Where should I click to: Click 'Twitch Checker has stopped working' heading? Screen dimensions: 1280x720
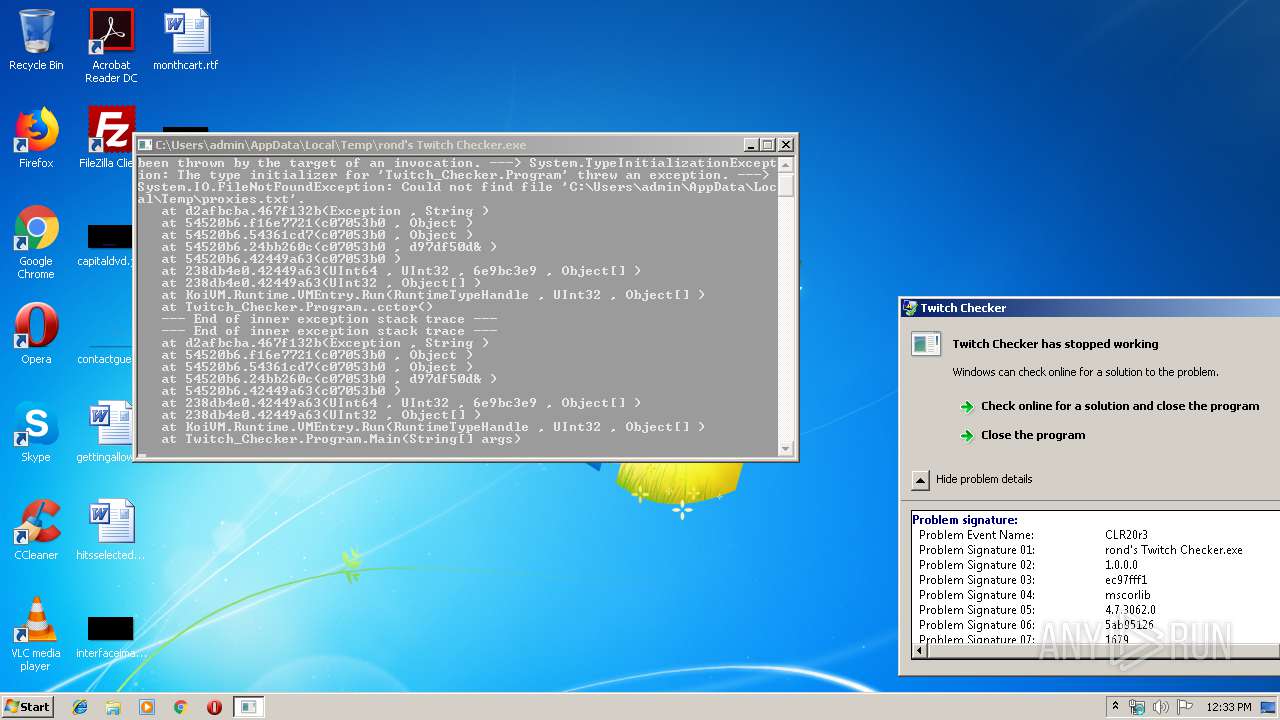(1055, 344)
